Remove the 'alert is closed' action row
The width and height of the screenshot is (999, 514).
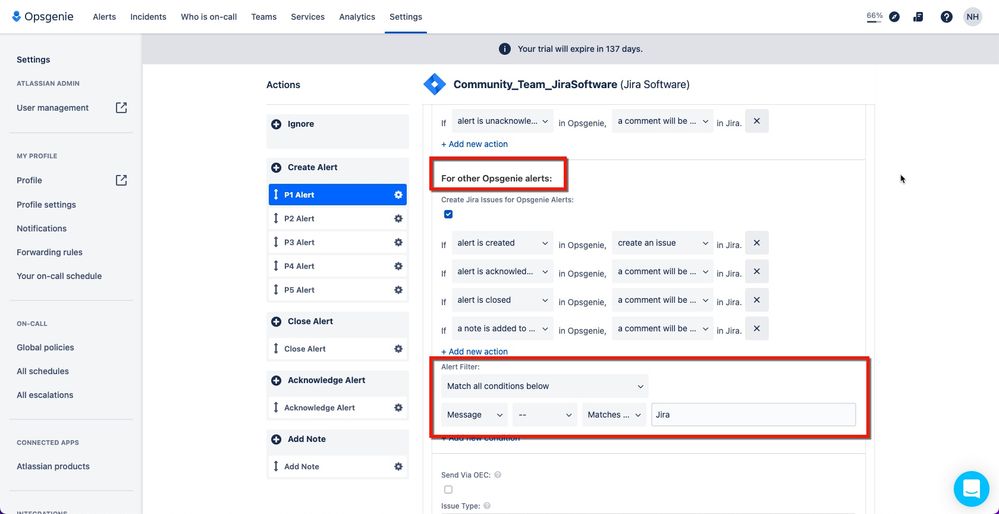tap(757, 300)
